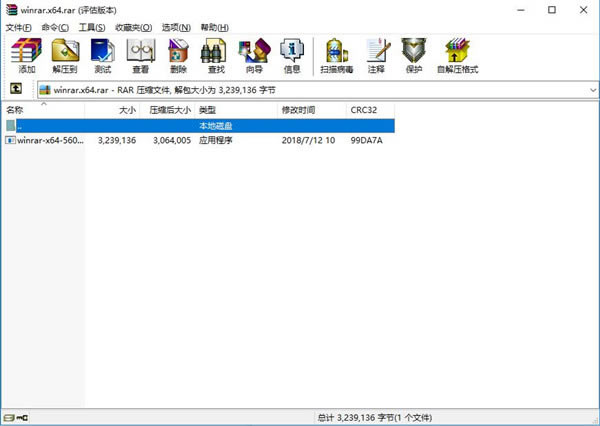
Task: Click the WinRAR title bar app icon
Action: [11, 10]
